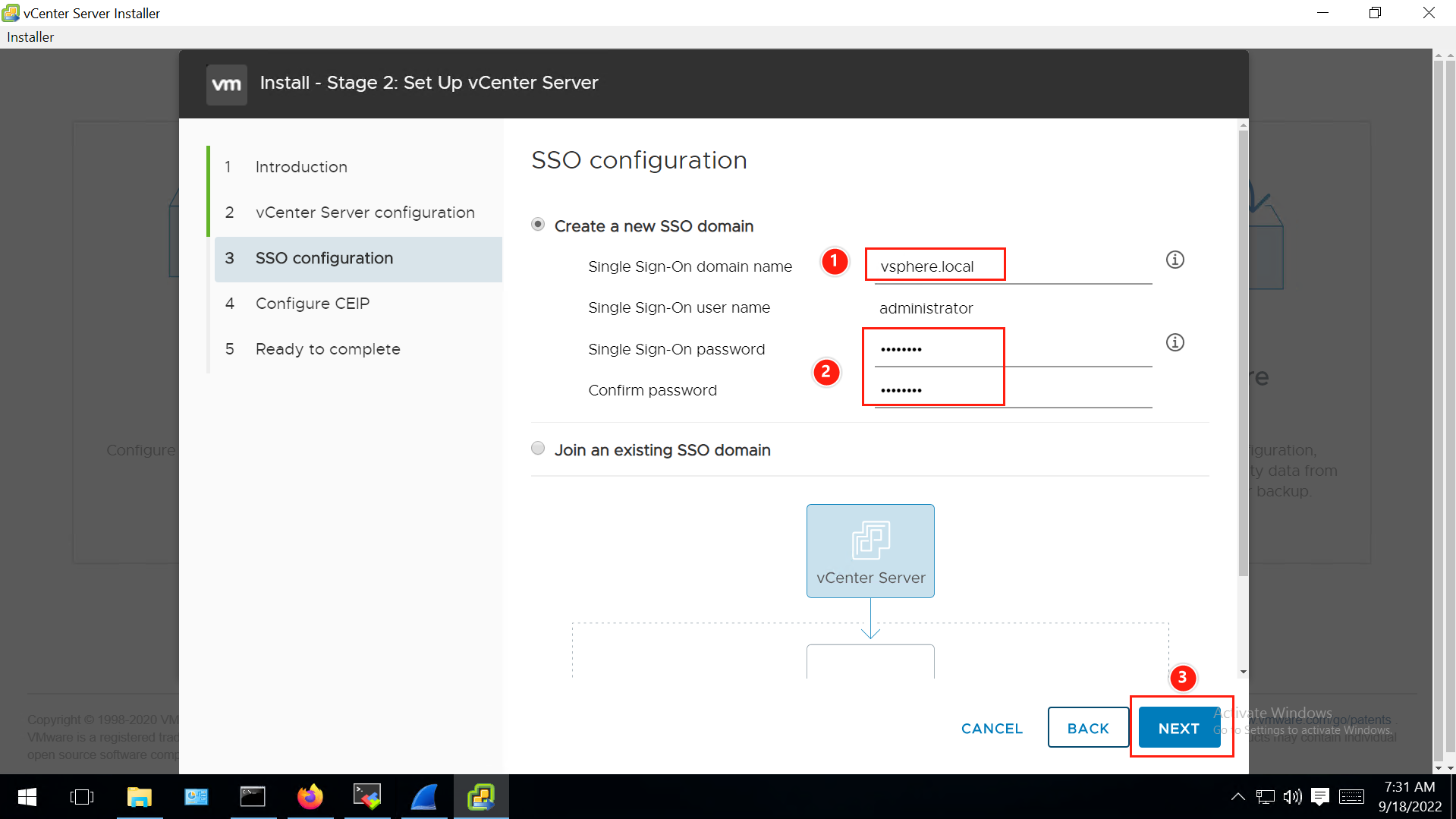1456x819 pixels.
Task: Select SSO configuration step
Action: 358,259
